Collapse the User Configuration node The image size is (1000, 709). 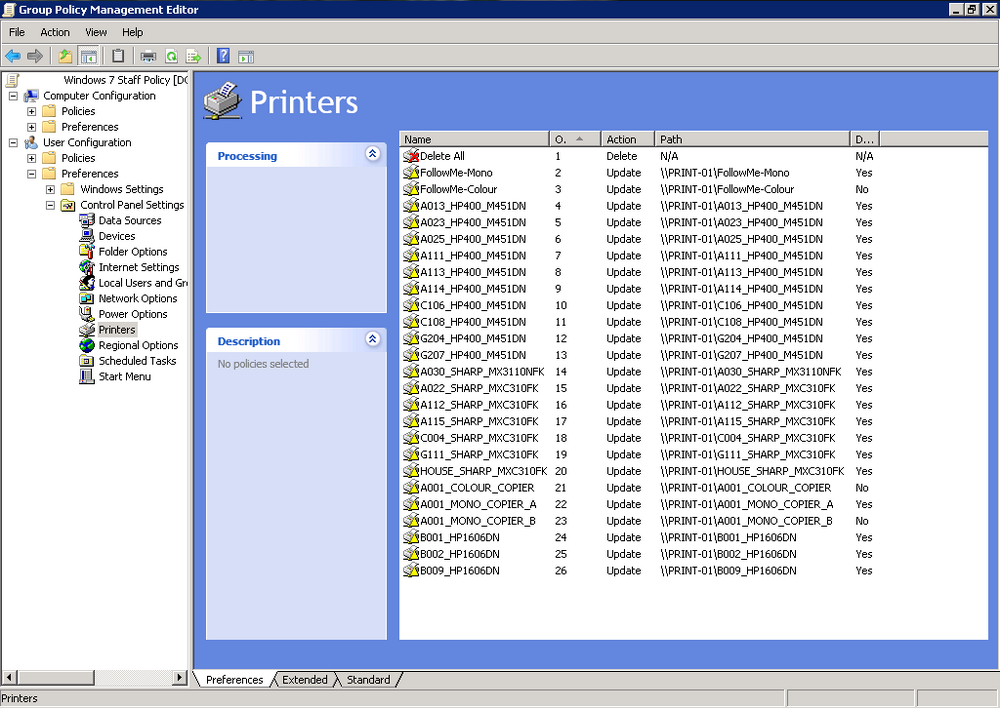coord(13,143)
